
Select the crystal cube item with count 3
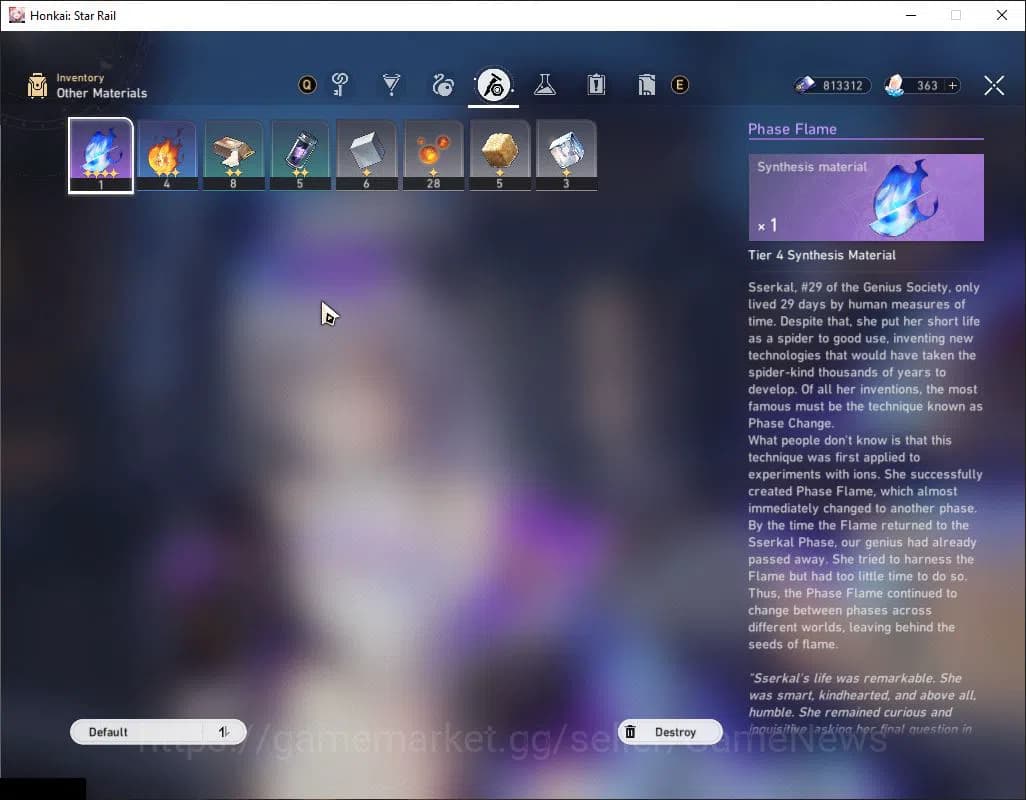[566, 154]
